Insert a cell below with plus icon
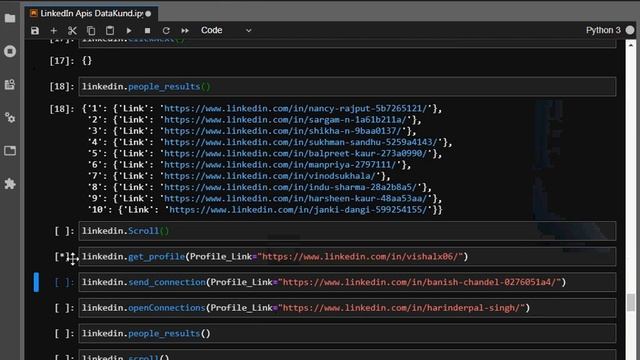Image resolution: width=640 pixels, height=360 pixels. 53,31
